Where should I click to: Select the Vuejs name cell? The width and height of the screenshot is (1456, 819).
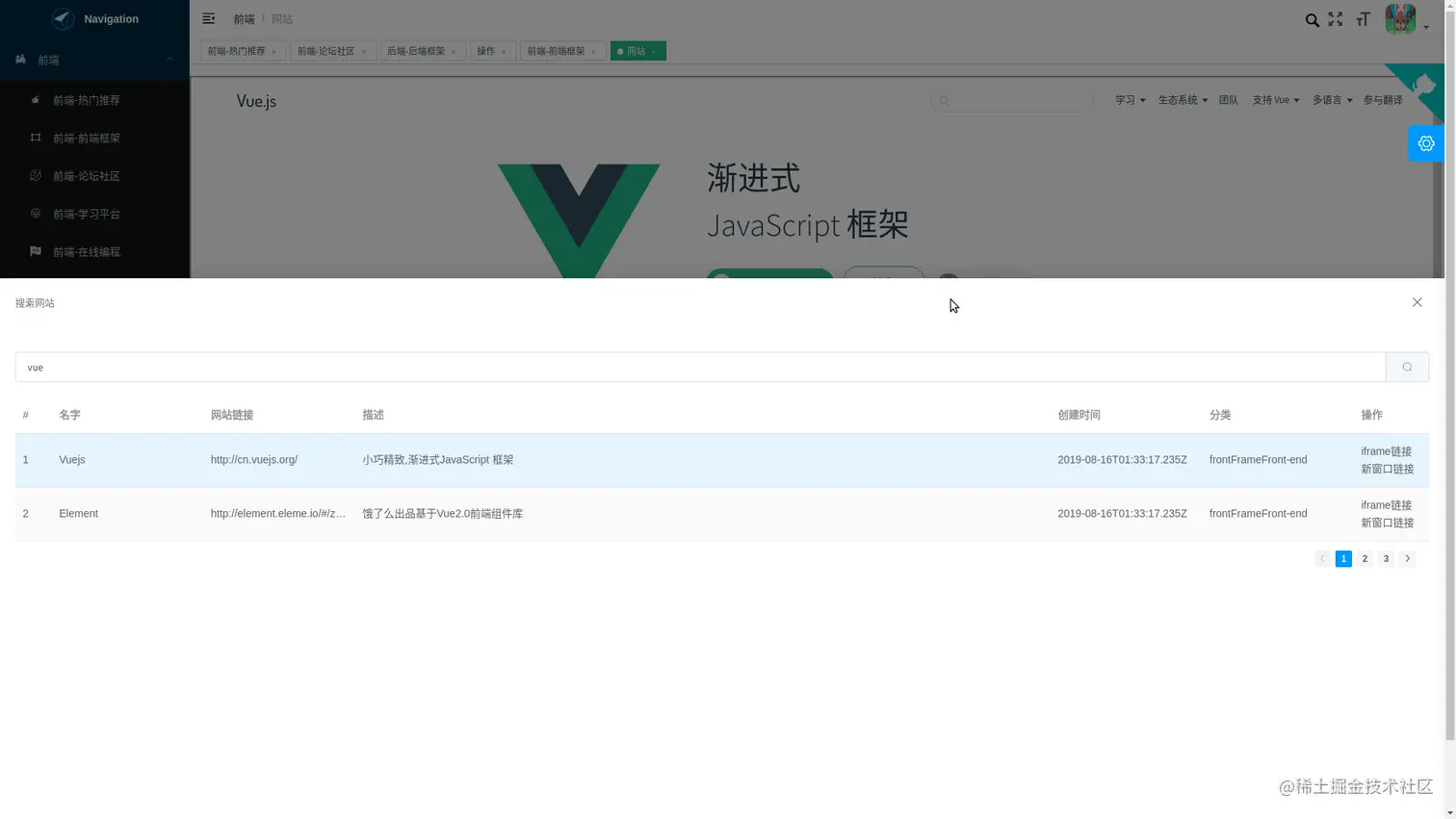[72, 460]
